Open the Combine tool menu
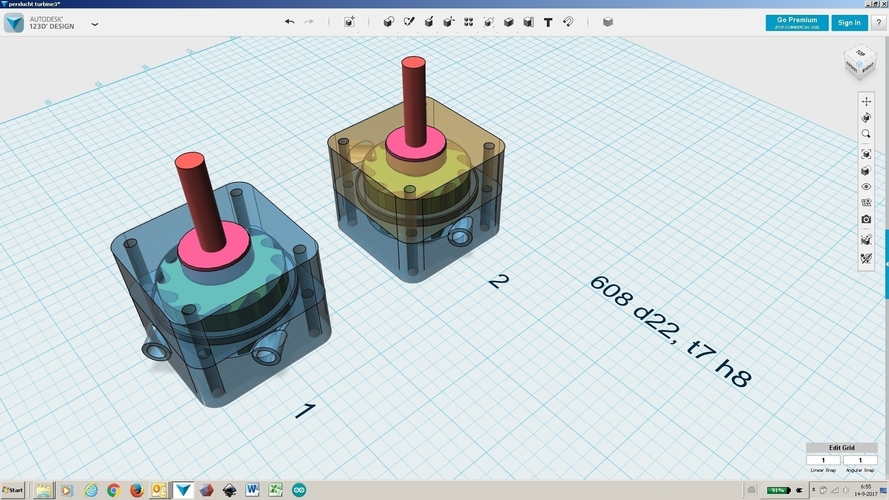 click(x=509, y=22)
